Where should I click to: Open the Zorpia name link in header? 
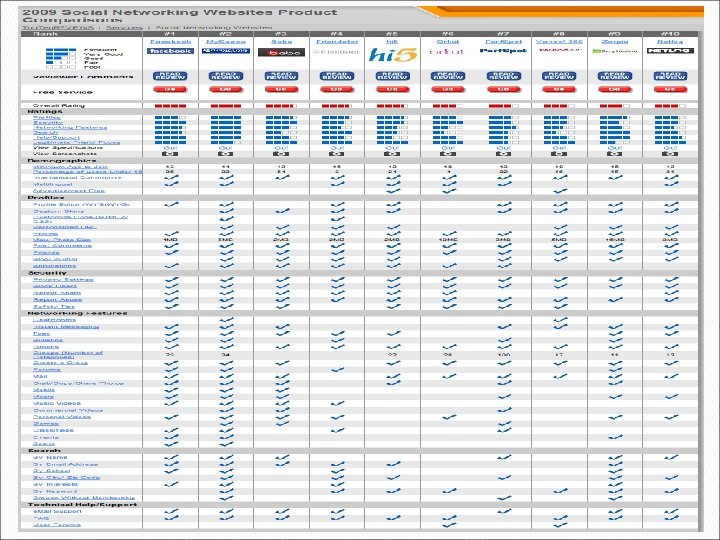pos(615,41)
